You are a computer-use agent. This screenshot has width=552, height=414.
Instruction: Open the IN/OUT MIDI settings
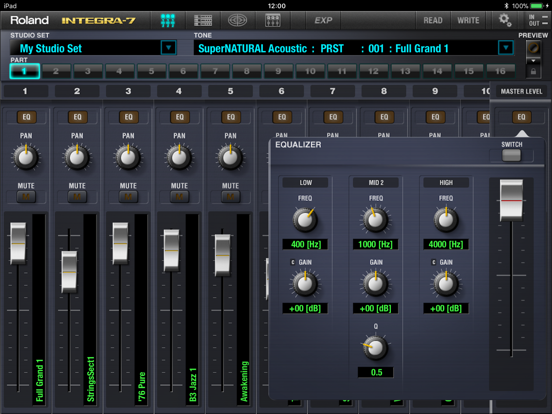pyautogui.click(x=538, y=20)
